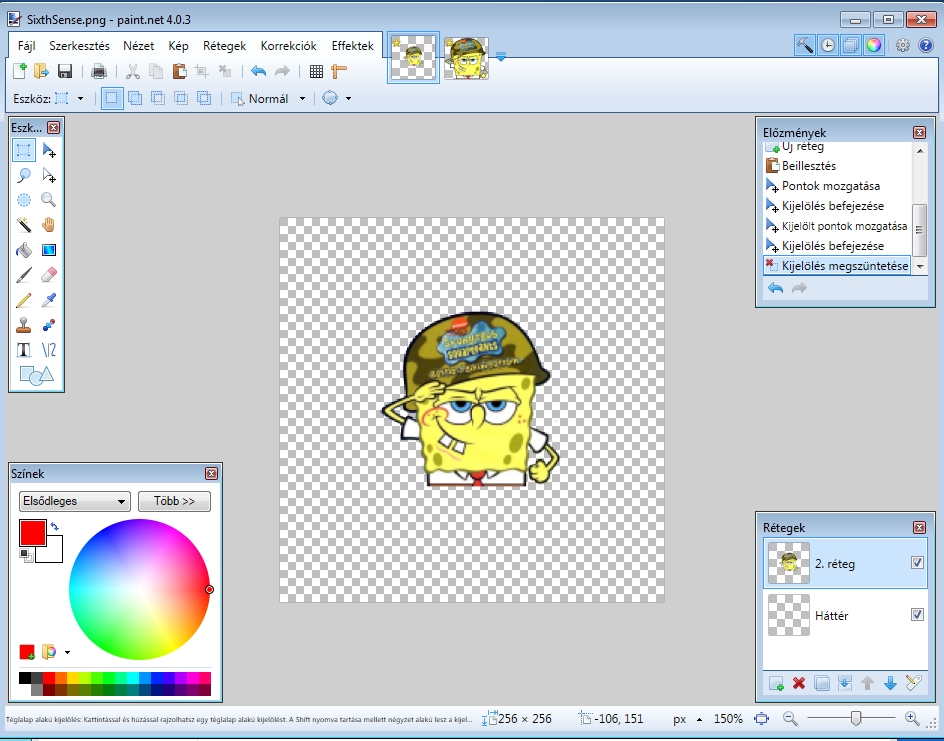Toggle the Tools window button

tap(804, 45)
